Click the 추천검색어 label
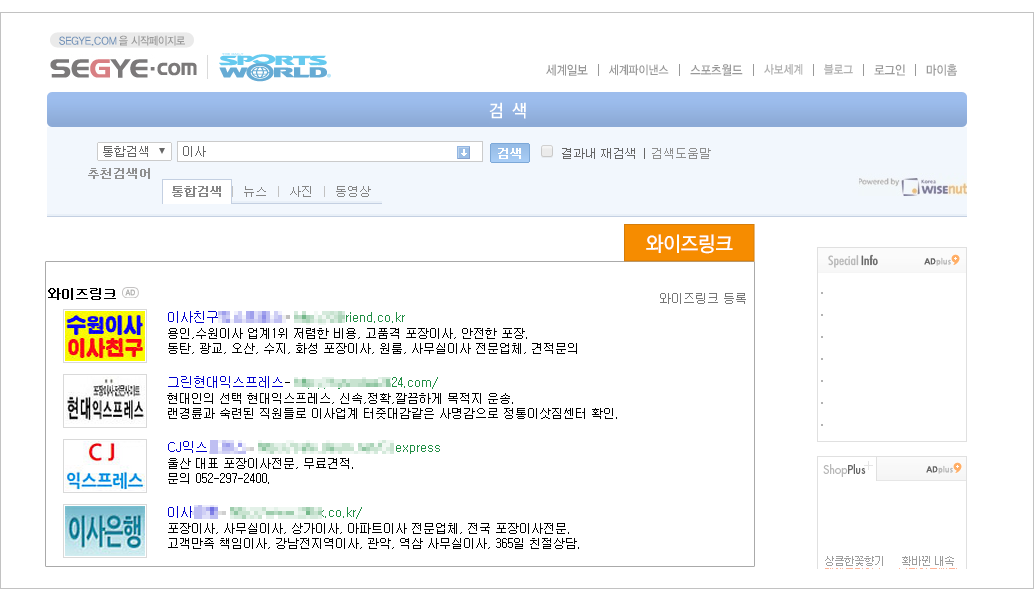The image size is (1034, 594). (119, 173)
